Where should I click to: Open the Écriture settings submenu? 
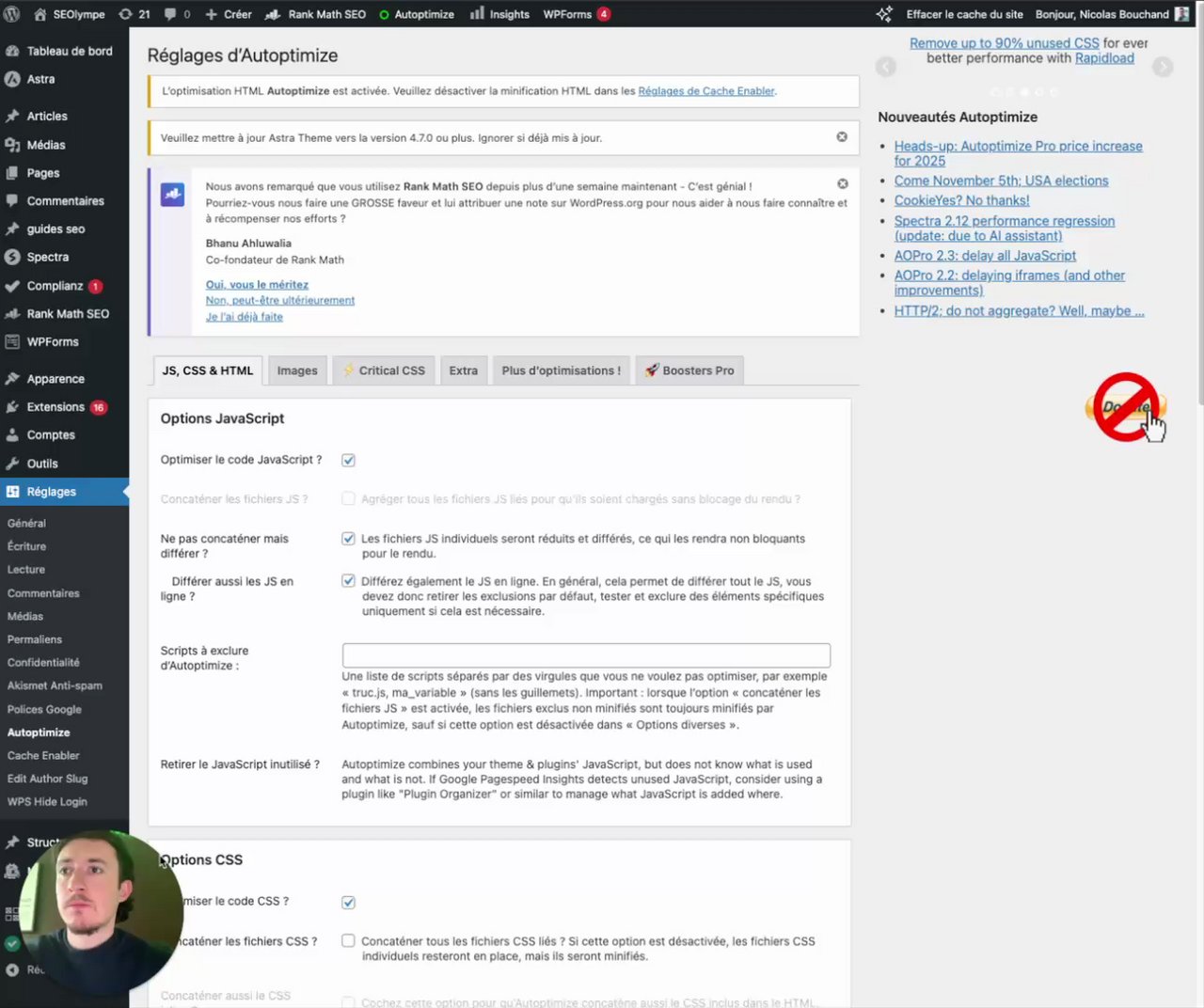click(x=26, y=546)
